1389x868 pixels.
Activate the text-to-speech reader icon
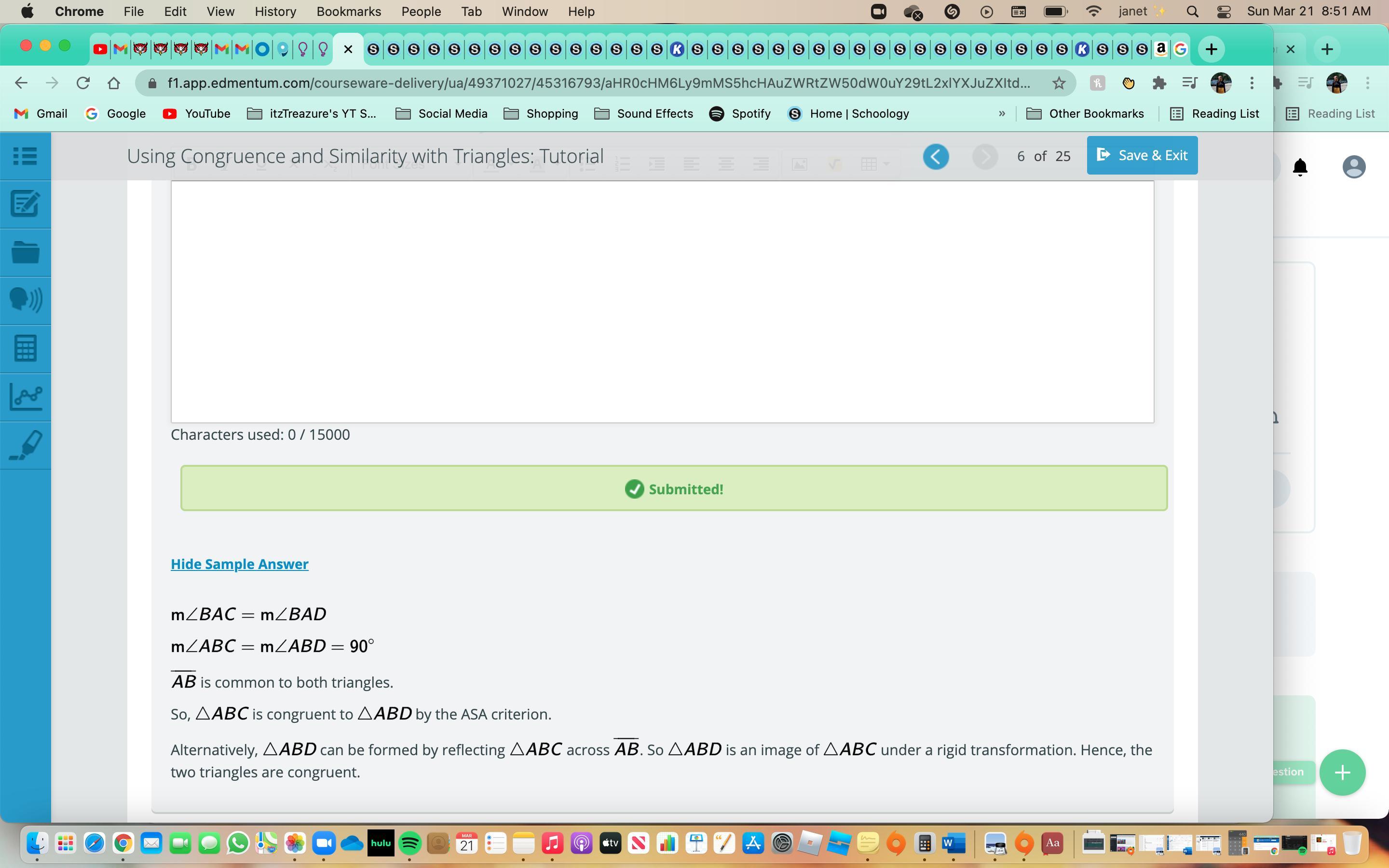(x=25, y=299)
